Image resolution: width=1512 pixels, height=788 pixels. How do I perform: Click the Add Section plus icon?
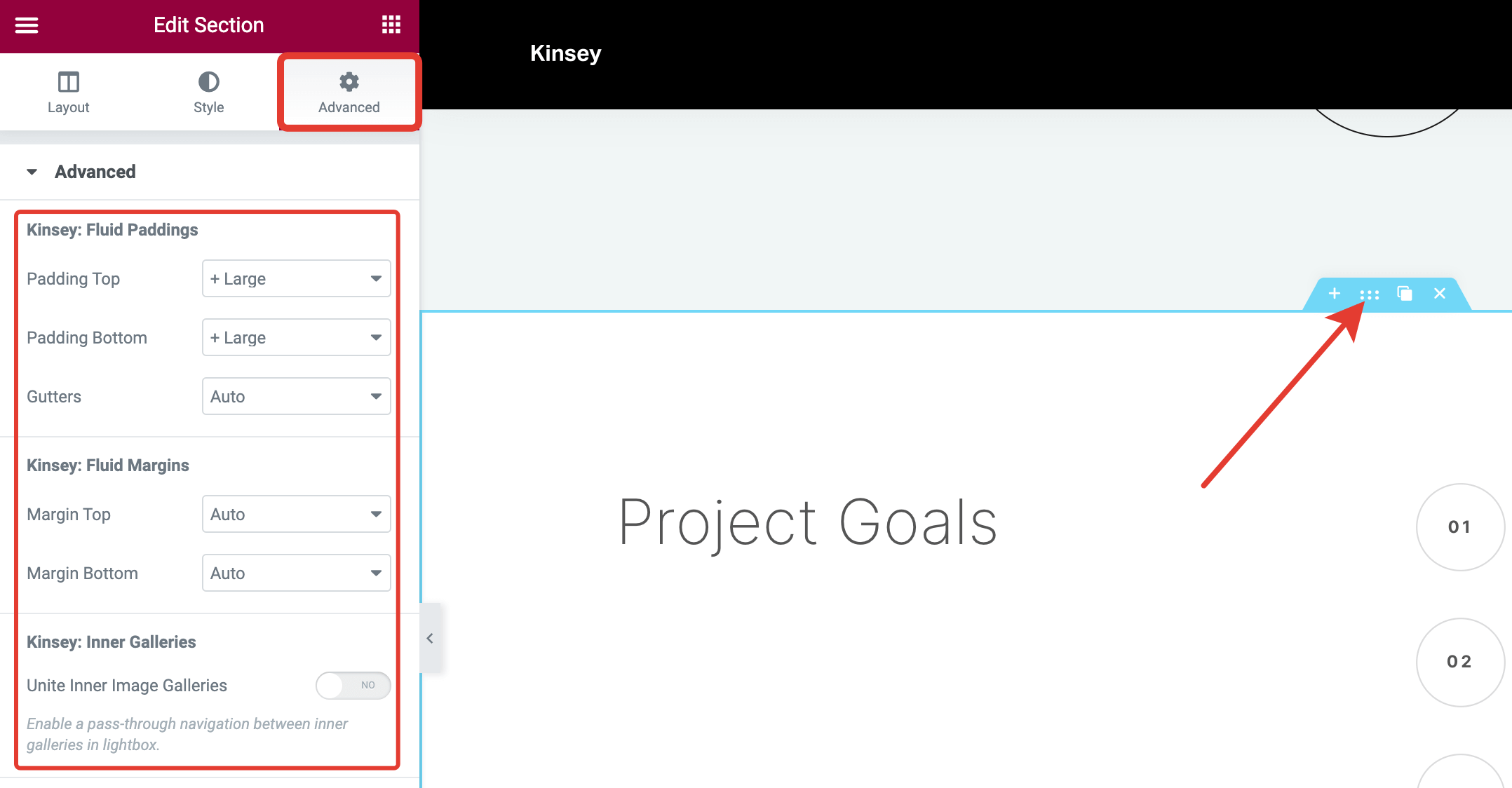[x=1334, y=294]
